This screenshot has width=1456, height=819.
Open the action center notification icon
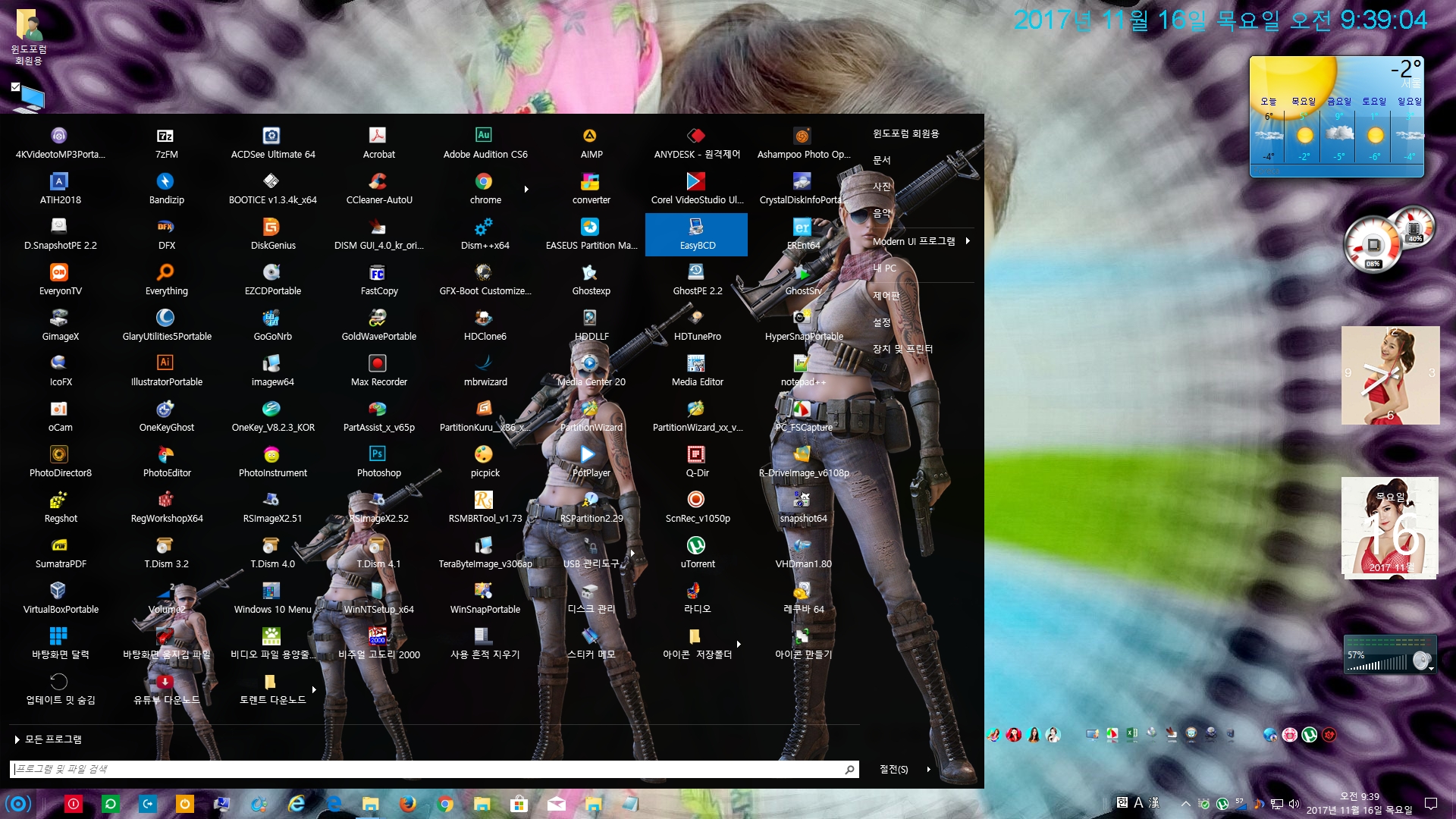click(1431, 804)
